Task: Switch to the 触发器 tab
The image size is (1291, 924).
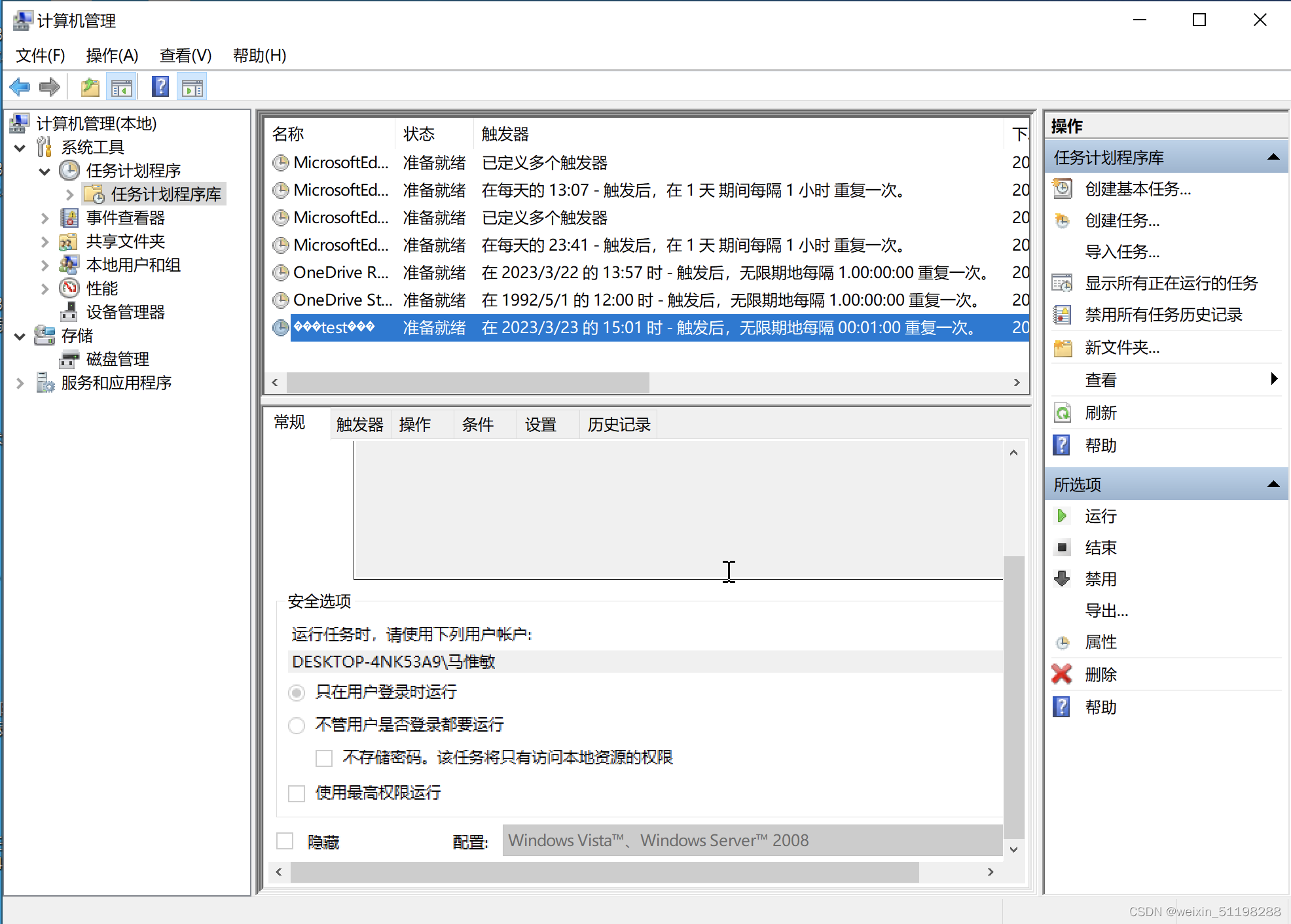Action: (360, 425)
